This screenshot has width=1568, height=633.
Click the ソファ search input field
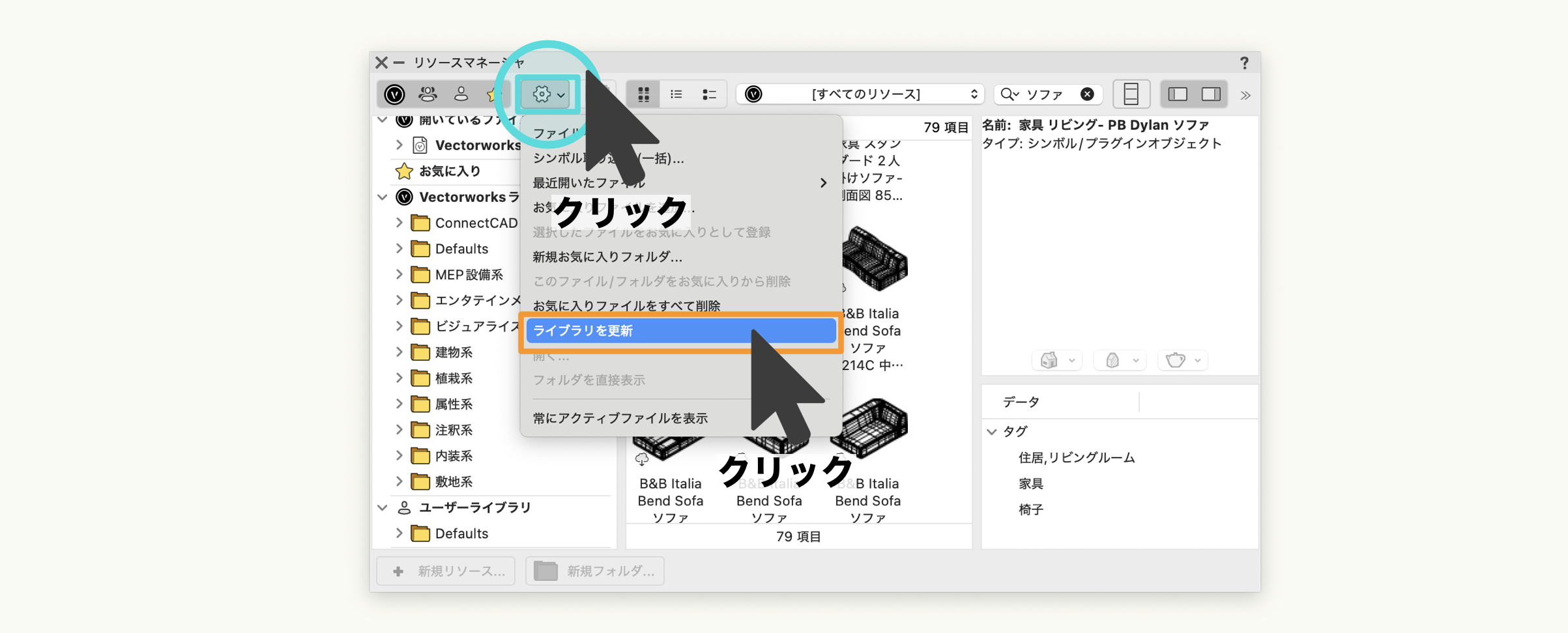click(1050, 94)
